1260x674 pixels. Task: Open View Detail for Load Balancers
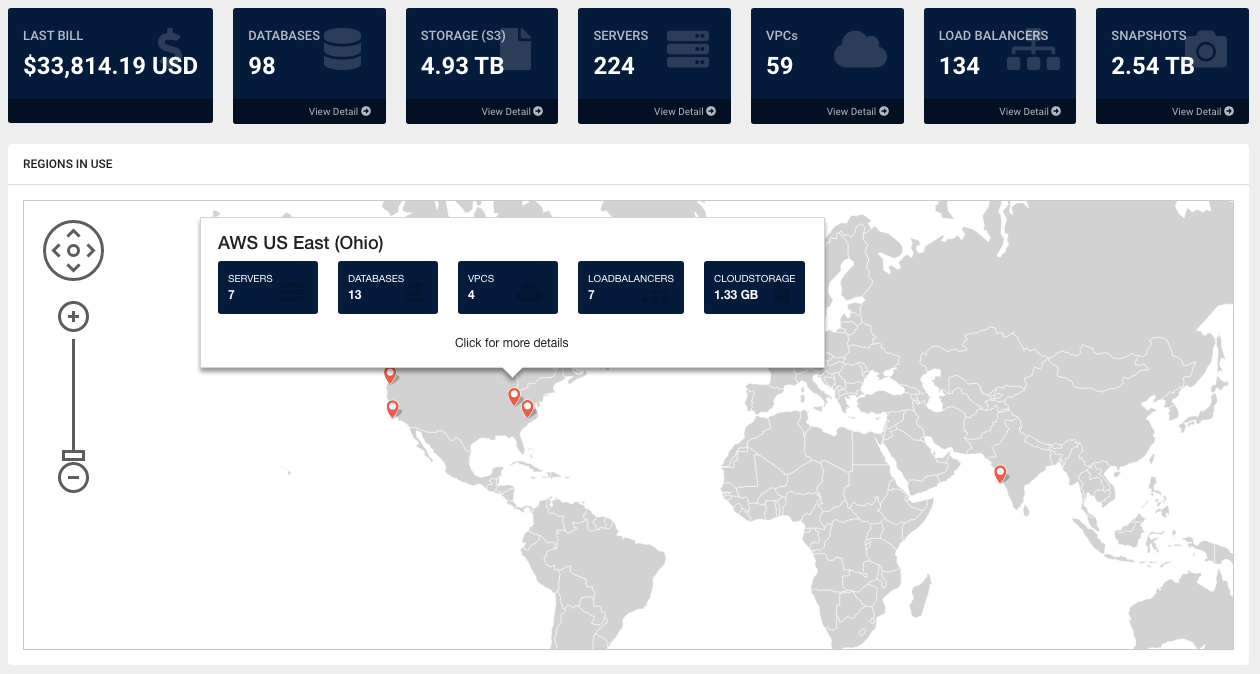click(1030, 111)
